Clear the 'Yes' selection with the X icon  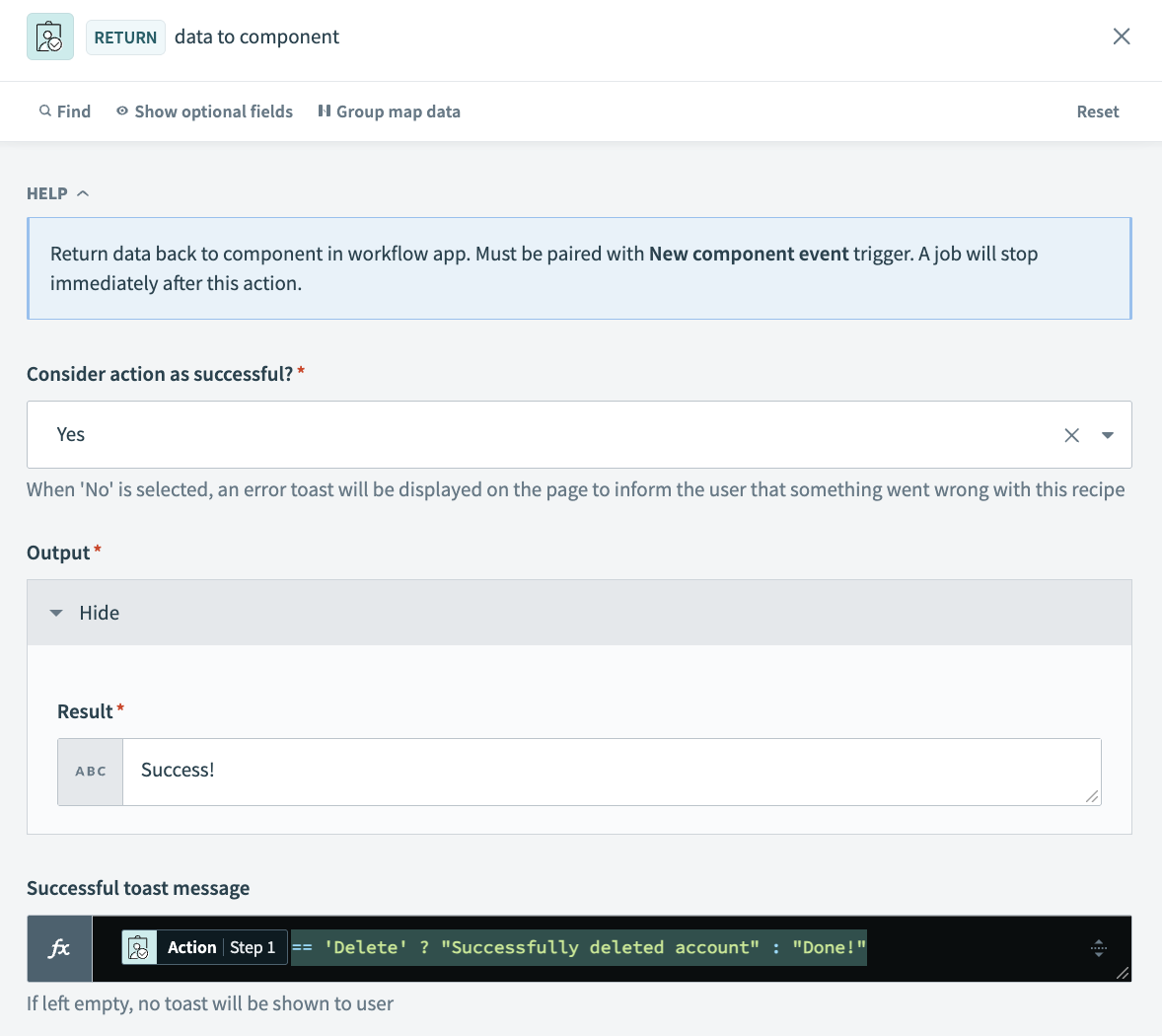[1072, 434]
